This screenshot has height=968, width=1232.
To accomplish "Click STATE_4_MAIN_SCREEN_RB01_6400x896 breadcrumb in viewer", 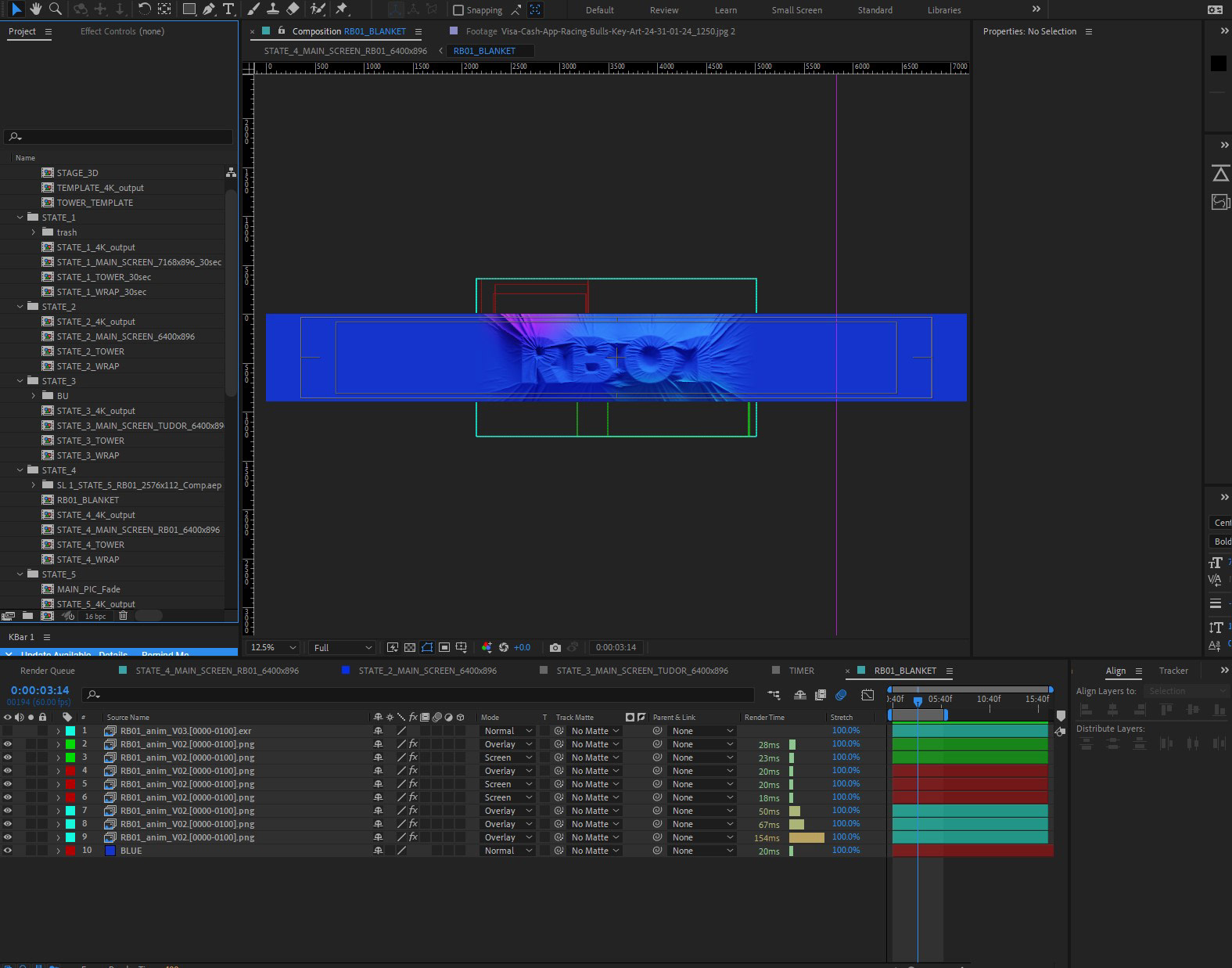I will click(x=346, y=51).
